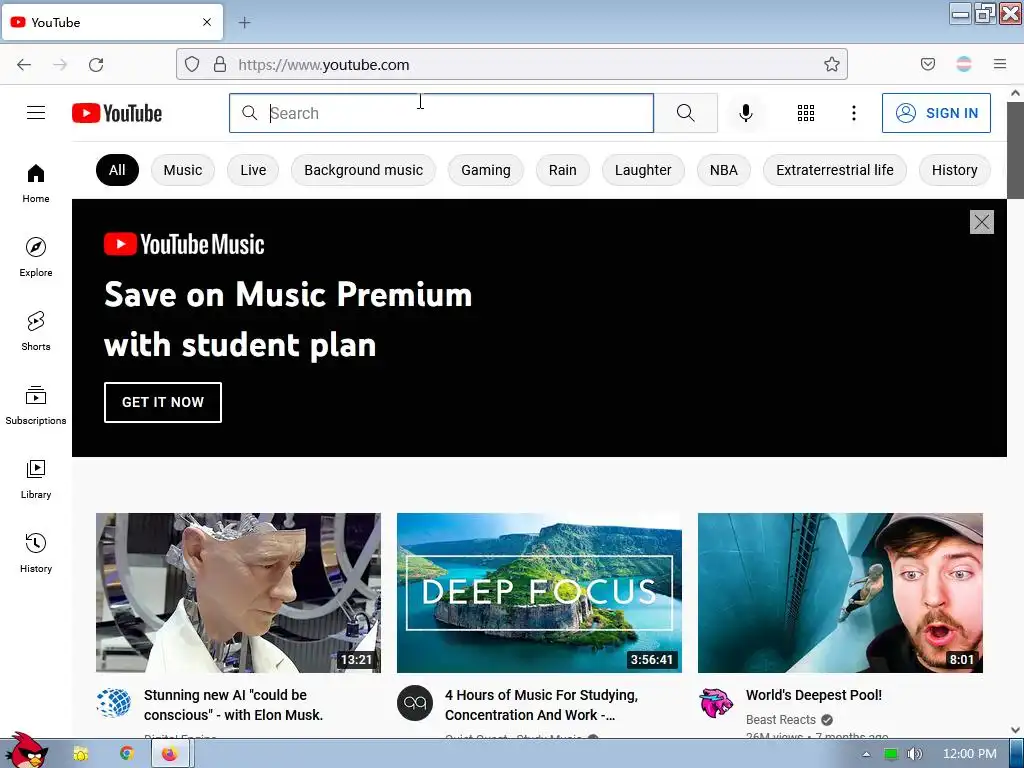Start voice search with microphone icon
1024x768 pixels.
[745, 113]
